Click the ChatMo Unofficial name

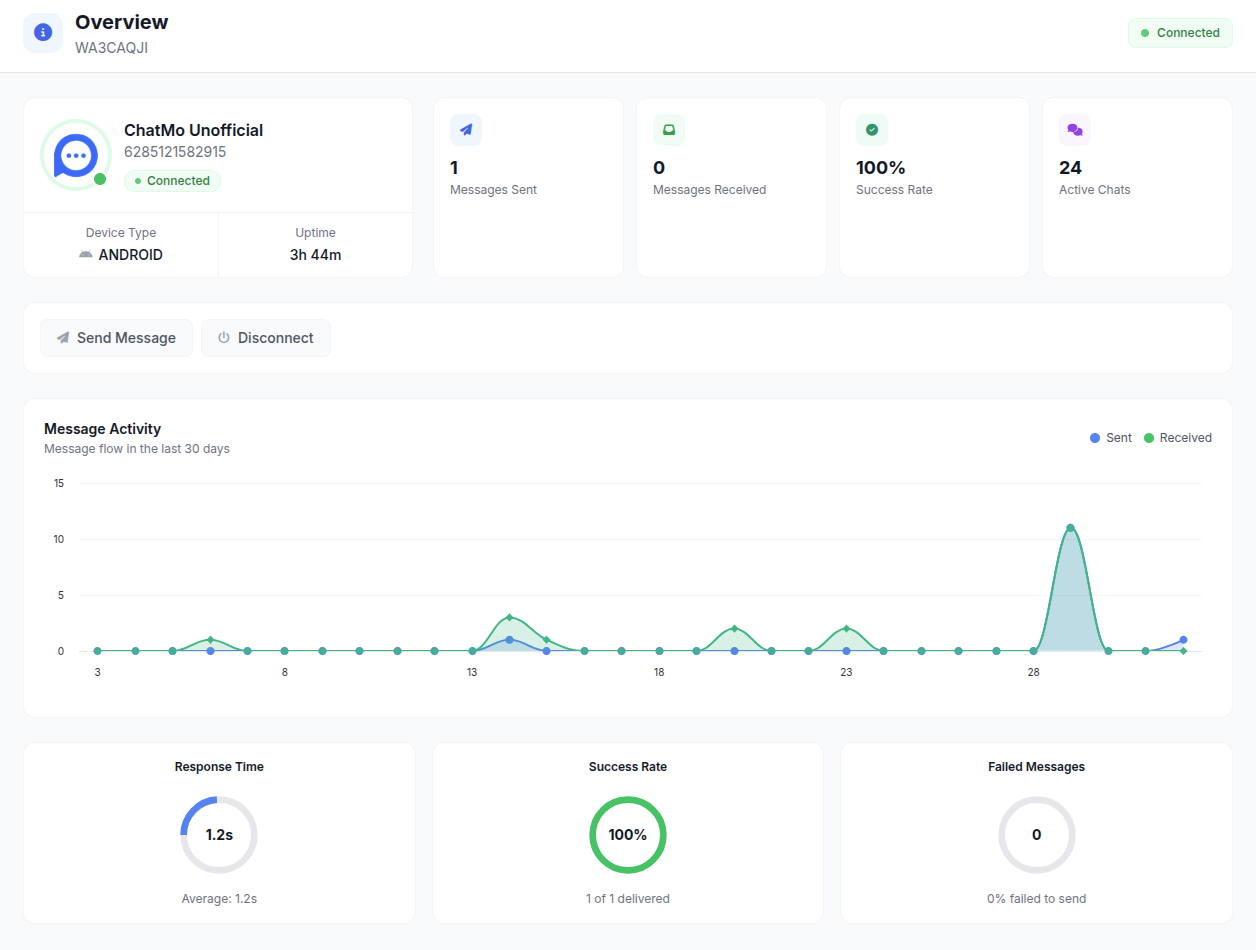[x=194, y=130]
